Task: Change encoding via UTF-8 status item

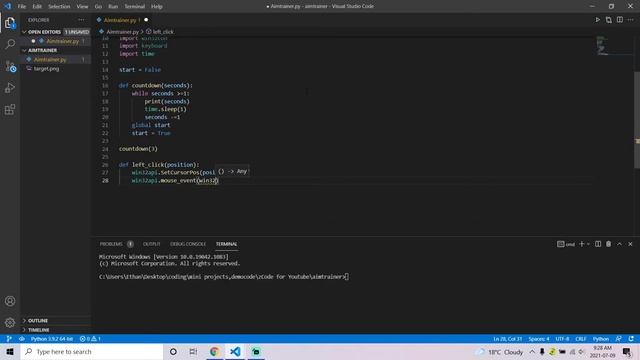Action: tap(562, 339)
